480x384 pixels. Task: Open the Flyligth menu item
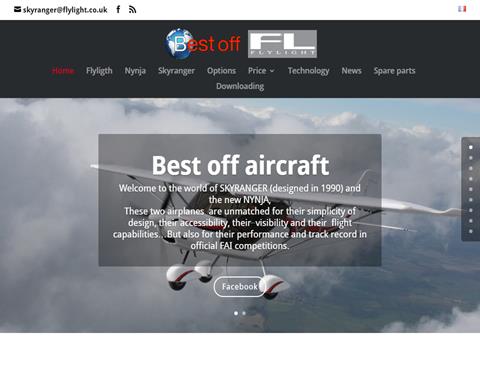pos(99,71)
